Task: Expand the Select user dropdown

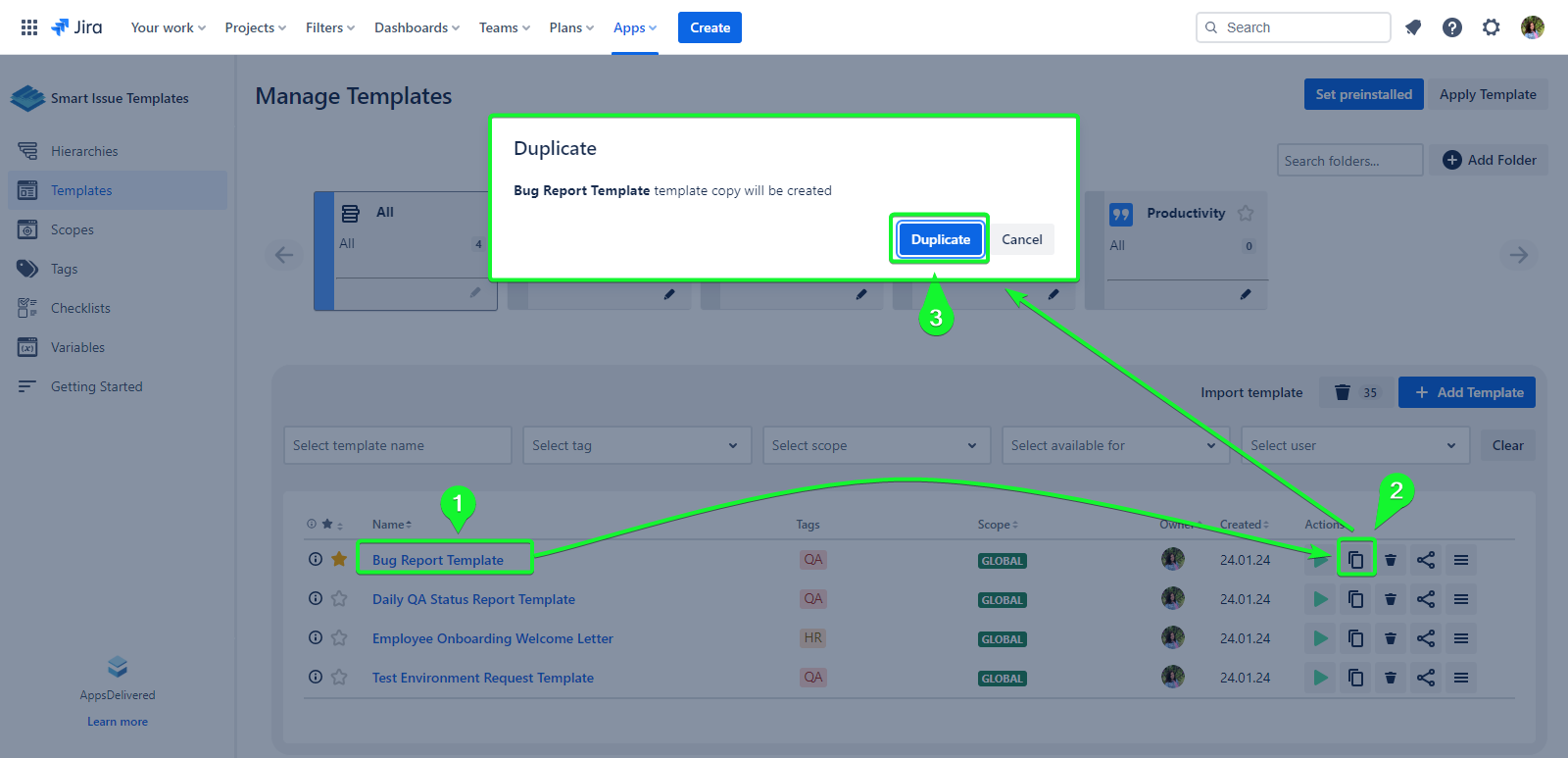Action: click(1353, 445)
